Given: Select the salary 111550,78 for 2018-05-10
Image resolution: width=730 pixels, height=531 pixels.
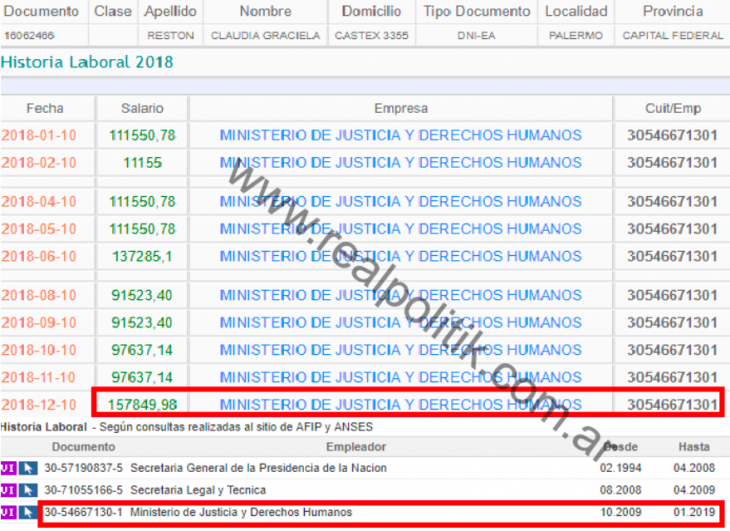Looking at the screenshot, I should (142, 229).
